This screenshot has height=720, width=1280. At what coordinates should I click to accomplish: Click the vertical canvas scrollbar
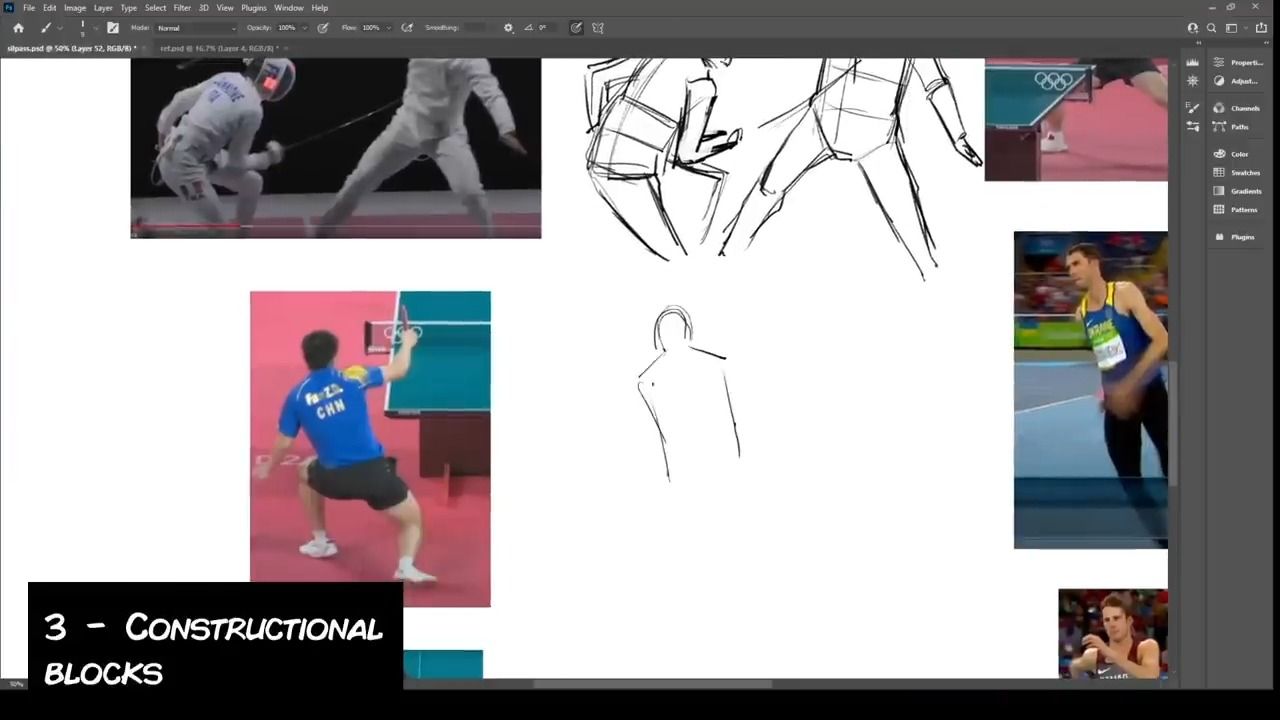click(x=1175, y=423)
